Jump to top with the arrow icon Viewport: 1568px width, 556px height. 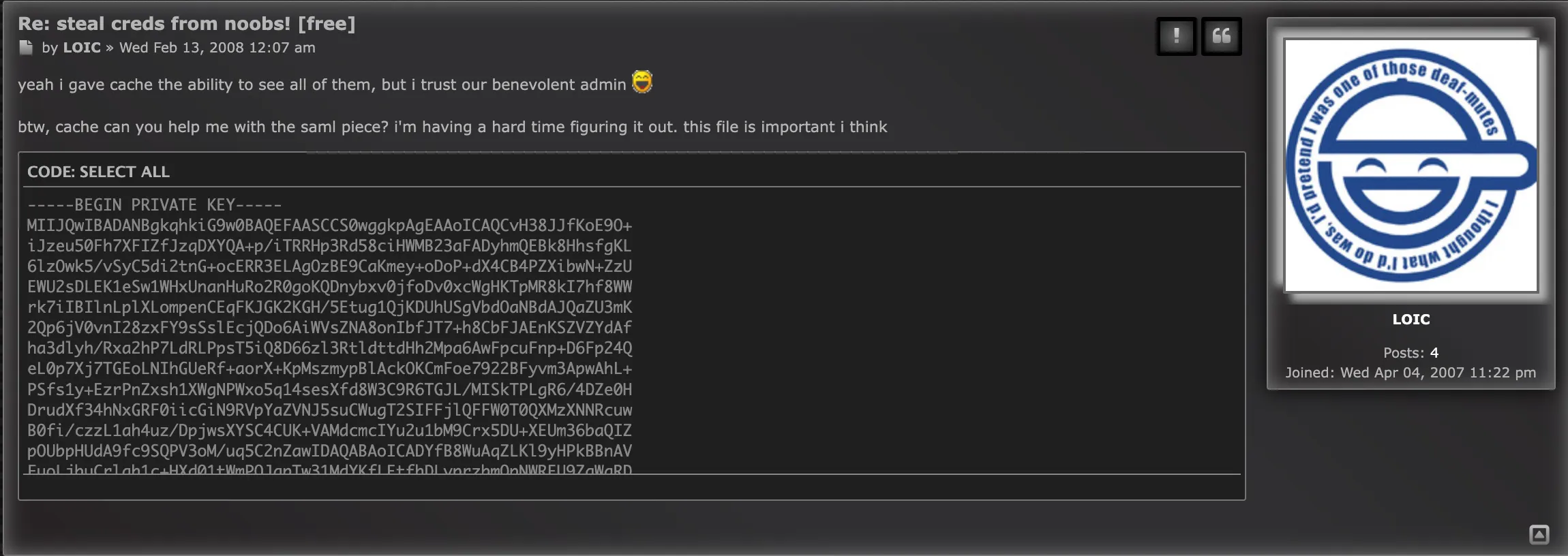1539,535
